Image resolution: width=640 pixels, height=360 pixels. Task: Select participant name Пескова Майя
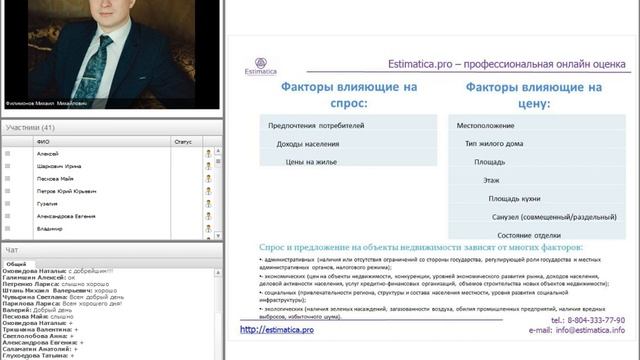click(x=55, y=179)
